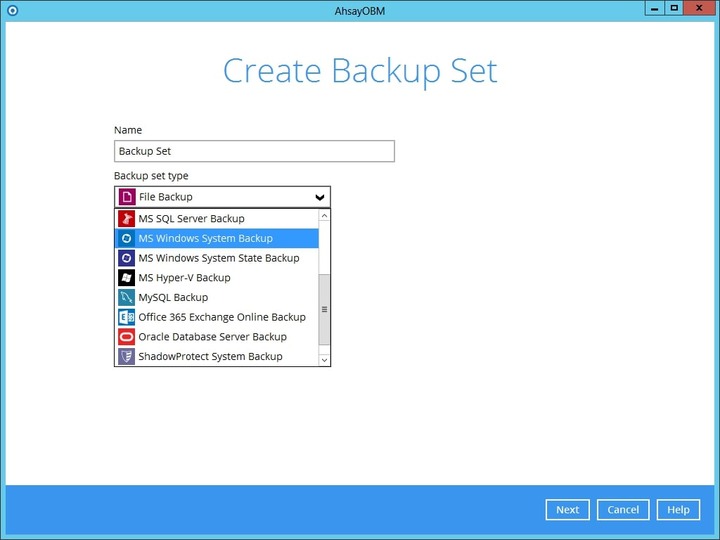Click the AhsayOBM app icon in title bar

point(12,9)
